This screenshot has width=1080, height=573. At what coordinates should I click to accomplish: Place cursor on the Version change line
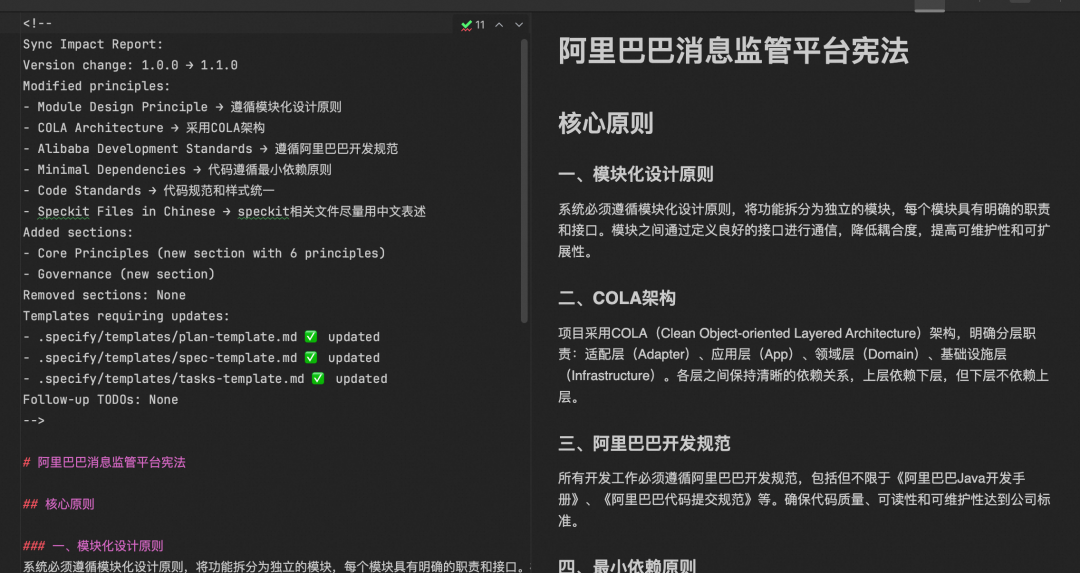pos(130,65)
